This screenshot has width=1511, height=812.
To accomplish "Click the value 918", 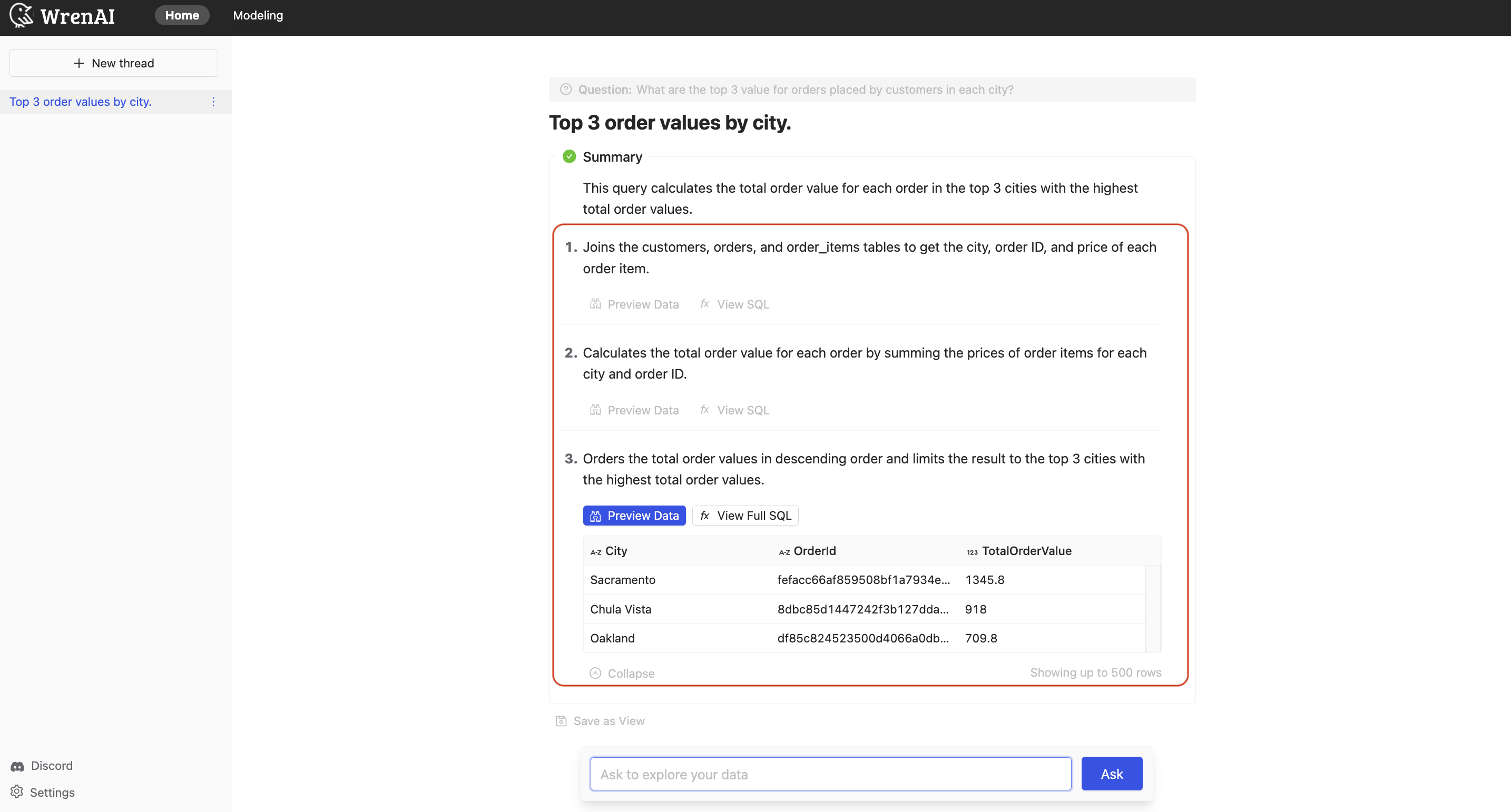I will coord(976,609).
